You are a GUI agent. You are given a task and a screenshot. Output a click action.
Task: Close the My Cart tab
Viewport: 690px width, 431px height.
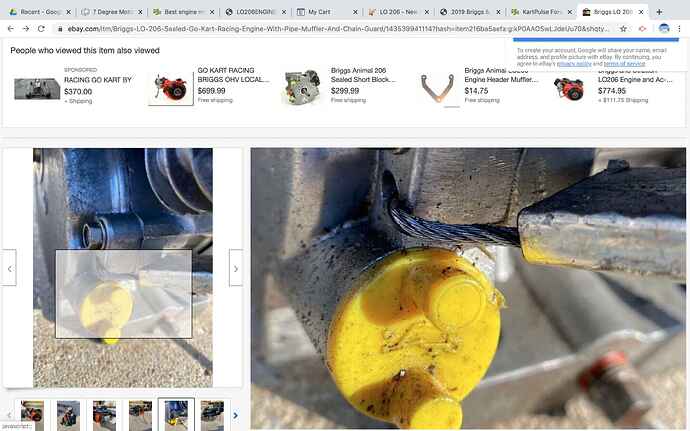[x=356, y=12]
